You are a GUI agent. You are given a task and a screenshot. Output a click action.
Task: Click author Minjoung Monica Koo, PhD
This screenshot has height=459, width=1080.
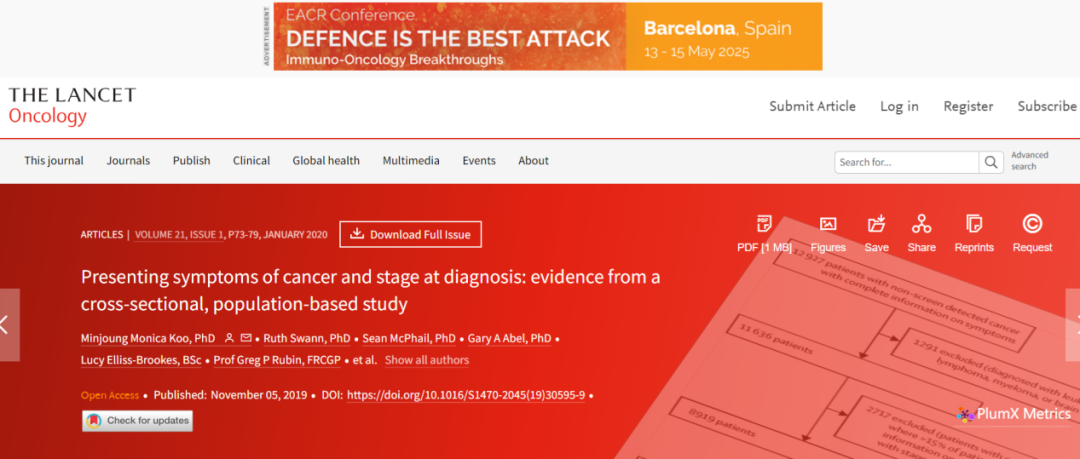pyautogui.click(x=147, y=339)
